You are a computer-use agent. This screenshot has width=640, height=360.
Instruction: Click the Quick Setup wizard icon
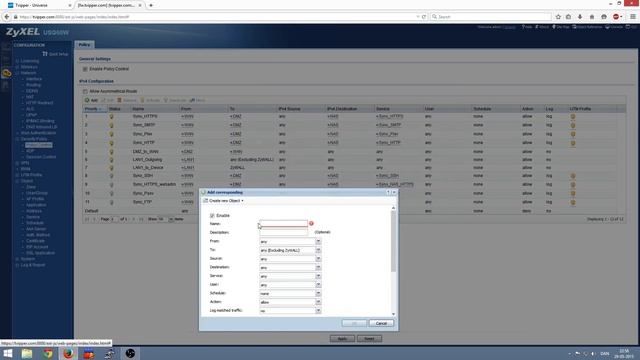point(45,54)
